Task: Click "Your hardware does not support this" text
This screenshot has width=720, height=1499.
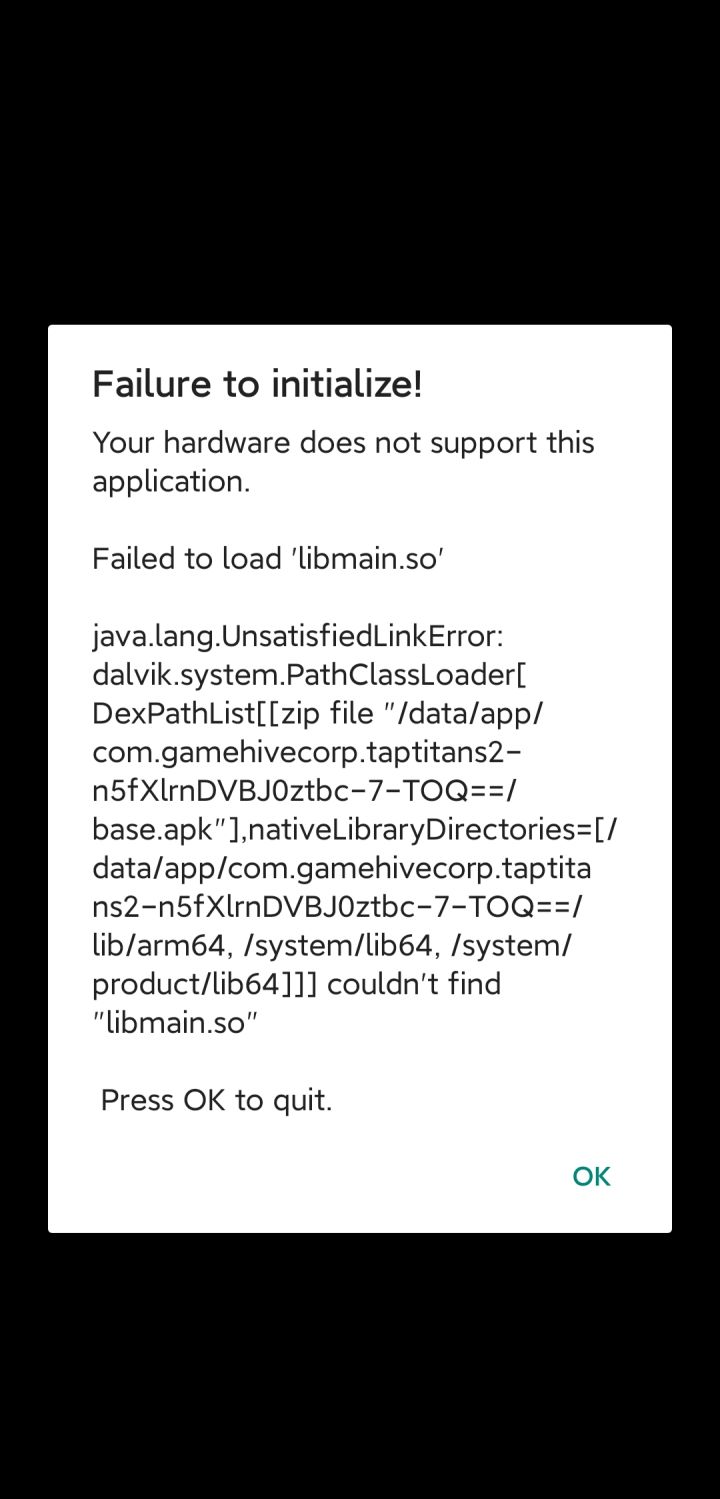Action: [343, 443]
